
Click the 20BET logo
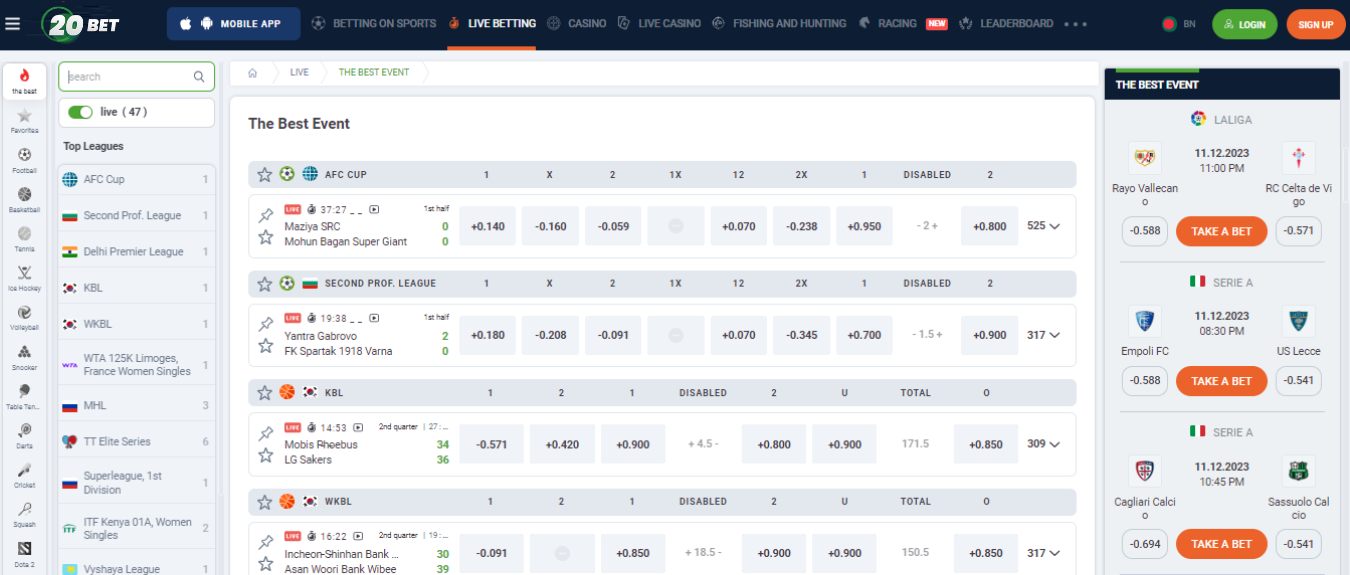[x=81, y=23]
